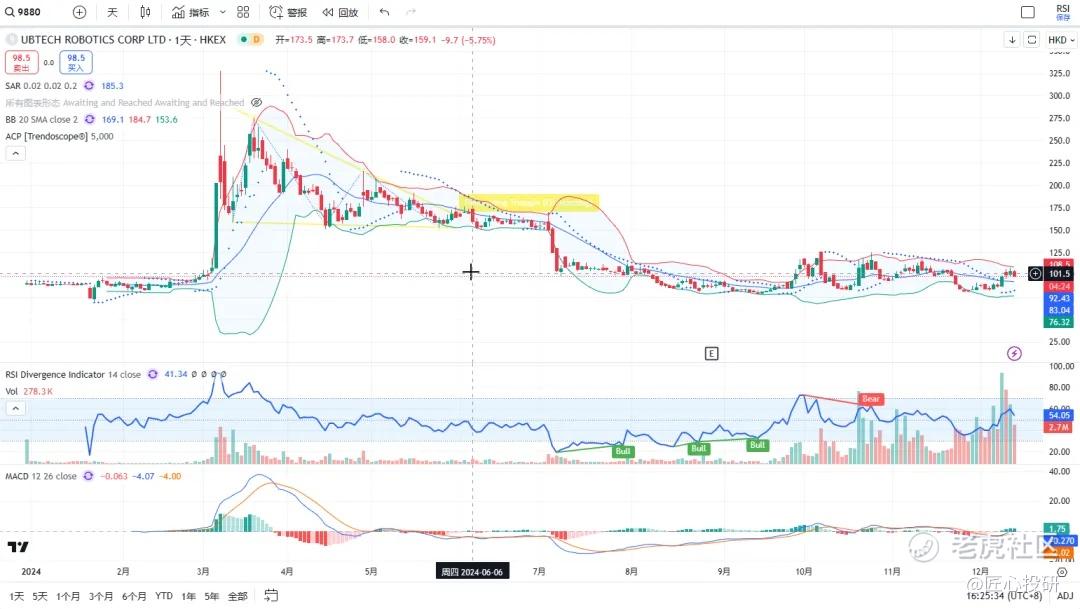Select the 5天 time range

point(40,596)
